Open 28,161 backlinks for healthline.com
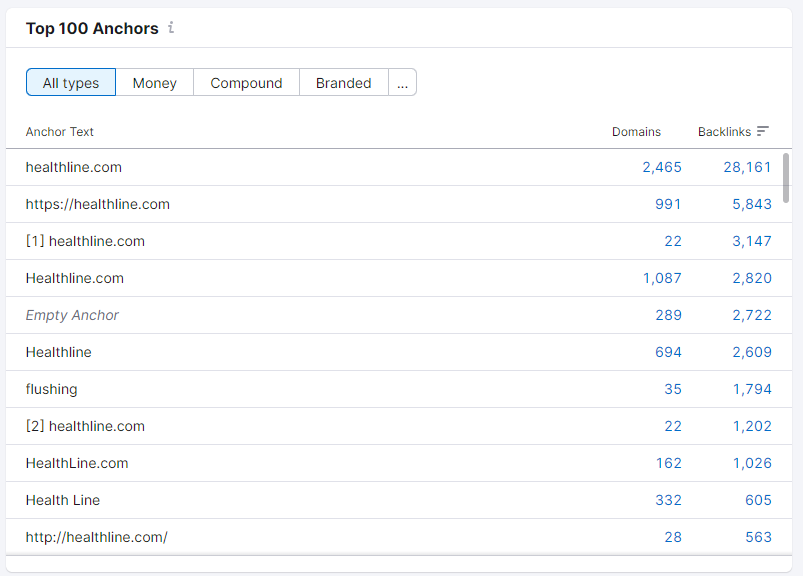Image resolution: width=803 pixels, height=576 pixels. (x=747, y=167)
